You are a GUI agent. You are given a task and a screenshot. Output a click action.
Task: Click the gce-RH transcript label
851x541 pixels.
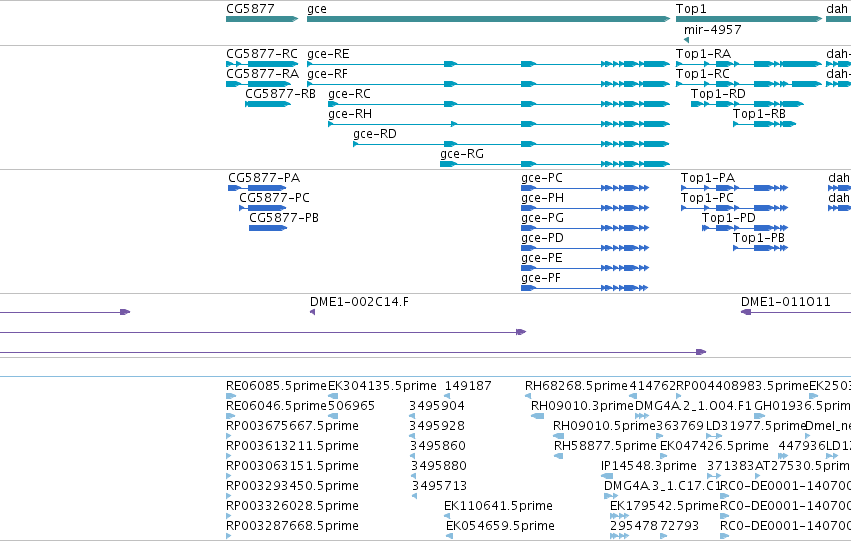coord(350,114)
